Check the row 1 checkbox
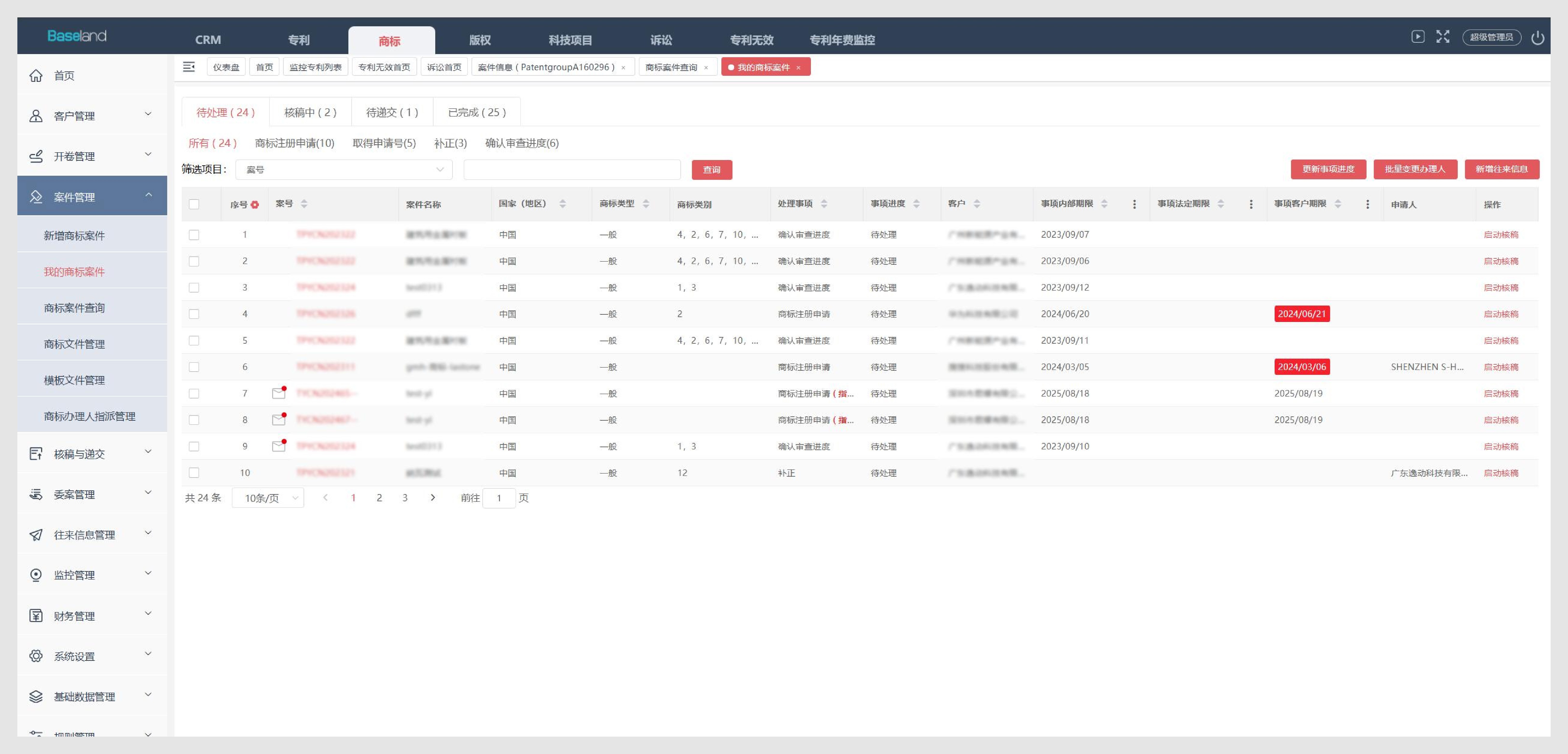This screenshot has width=1568, height=754. pyautogui.click(x=194, y=235)
